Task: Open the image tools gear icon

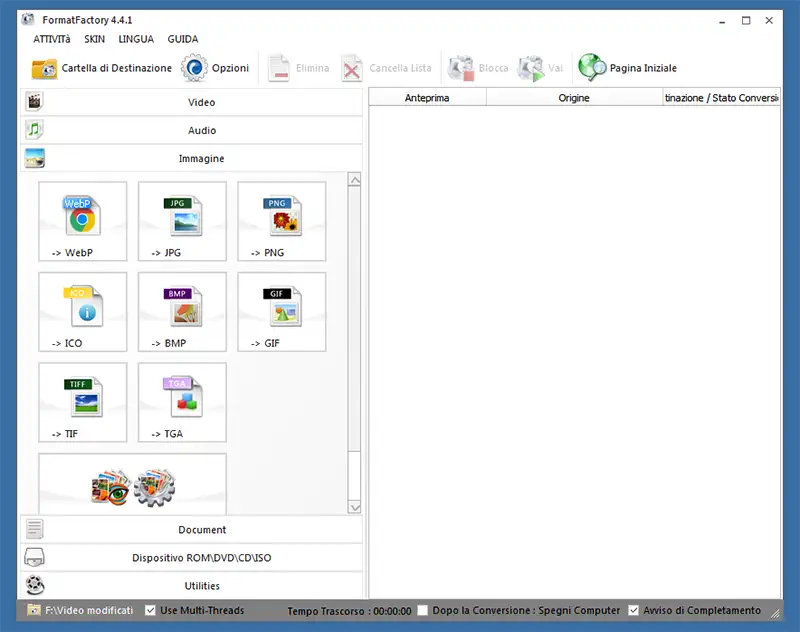Action: [155, 488]
